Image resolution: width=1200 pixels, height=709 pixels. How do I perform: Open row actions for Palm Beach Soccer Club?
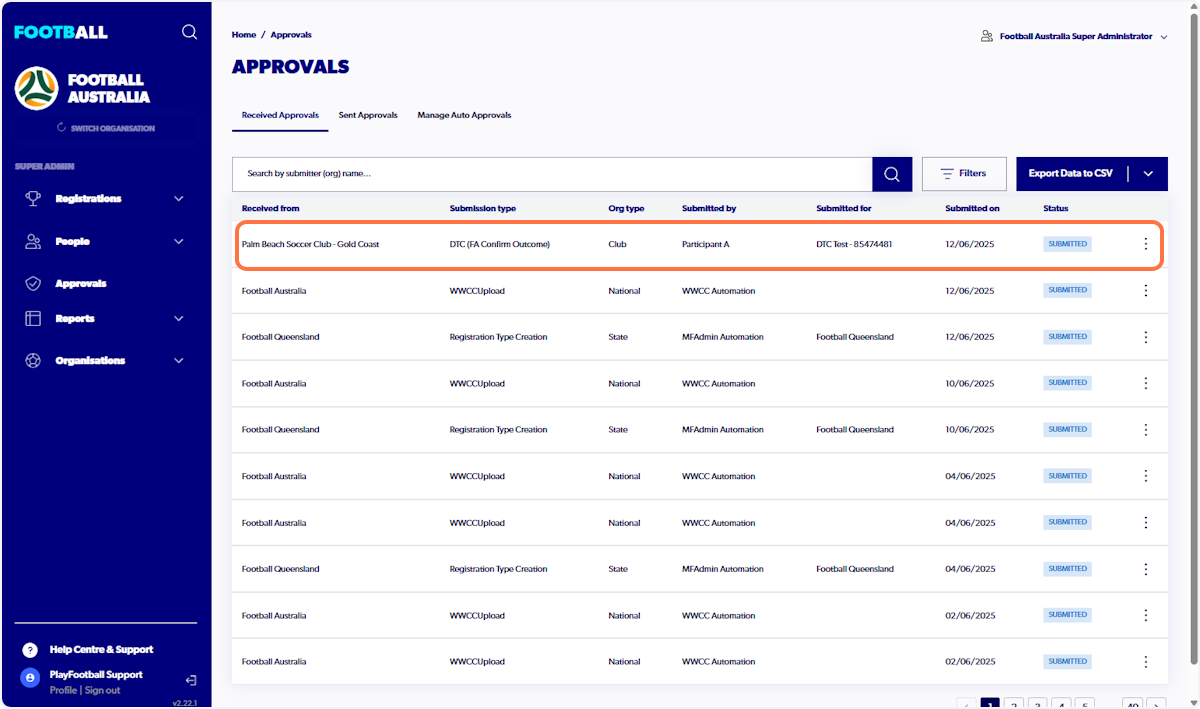coord(1146,244)
